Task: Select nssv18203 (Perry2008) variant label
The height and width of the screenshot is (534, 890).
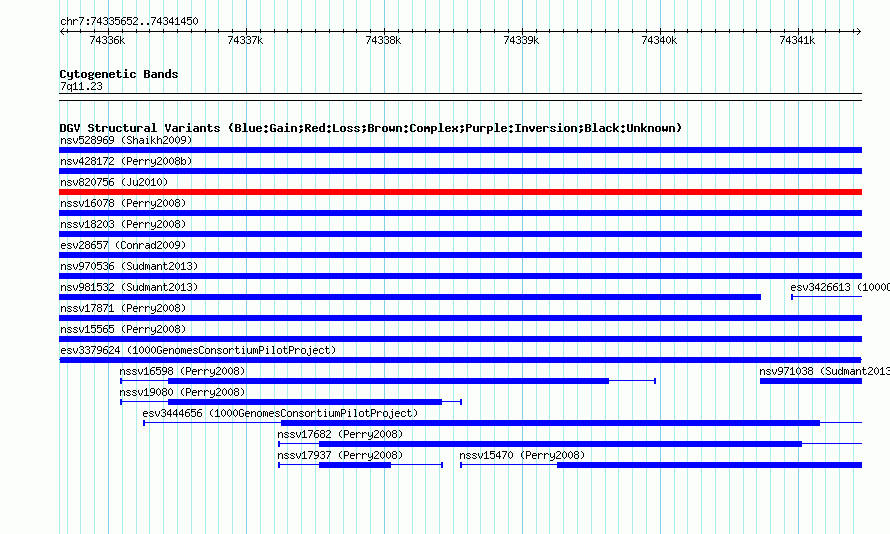Action: 123,224
